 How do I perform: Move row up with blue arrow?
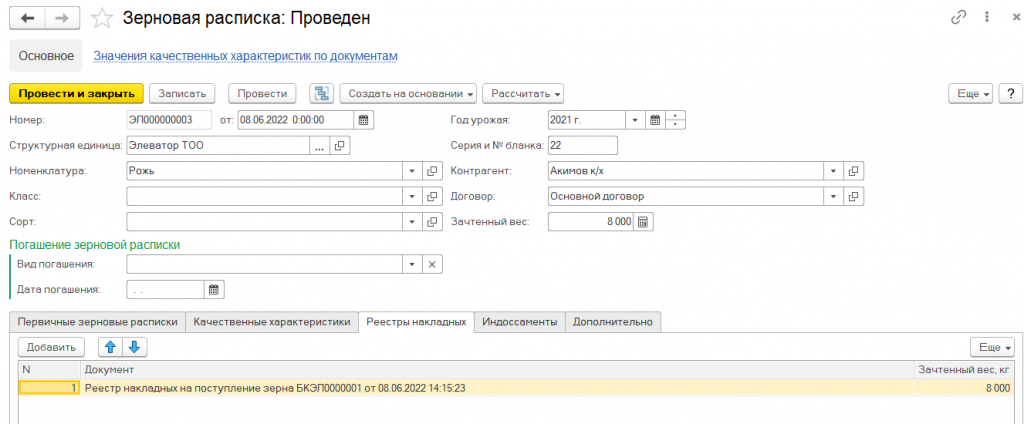(x=111, y=347)
